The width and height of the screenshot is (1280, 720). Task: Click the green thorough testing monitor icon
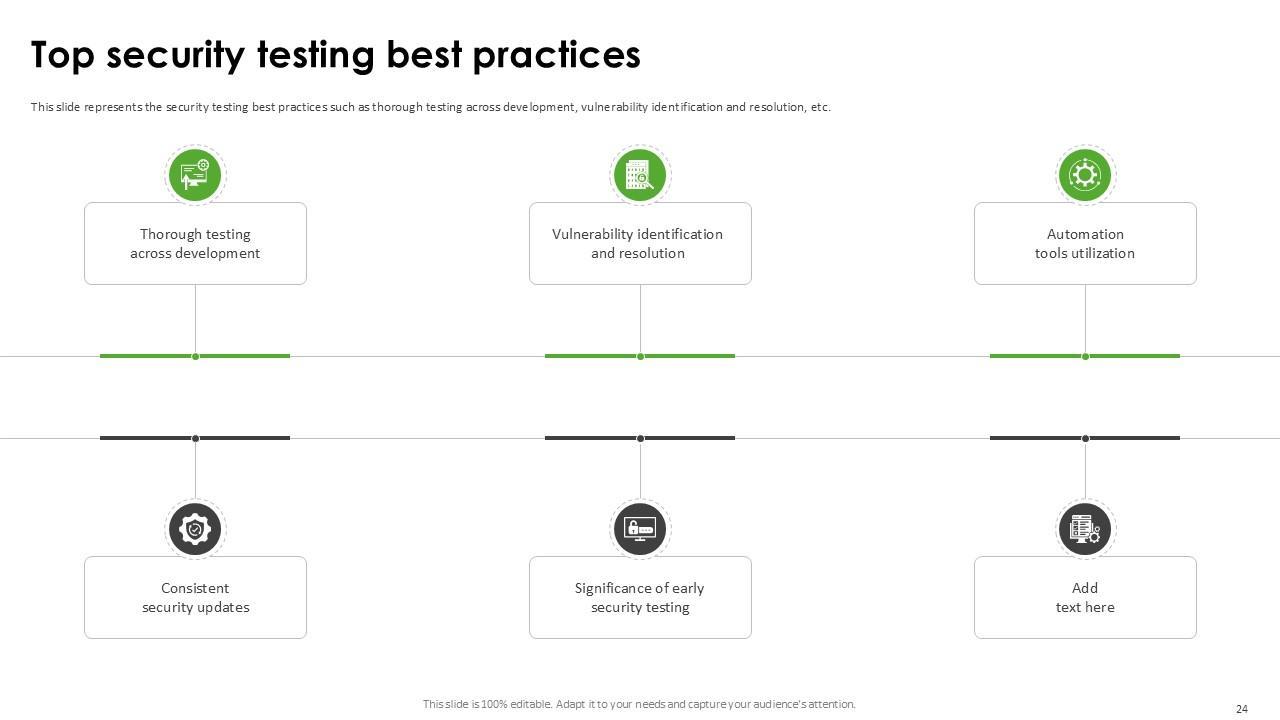coord(195,175)
